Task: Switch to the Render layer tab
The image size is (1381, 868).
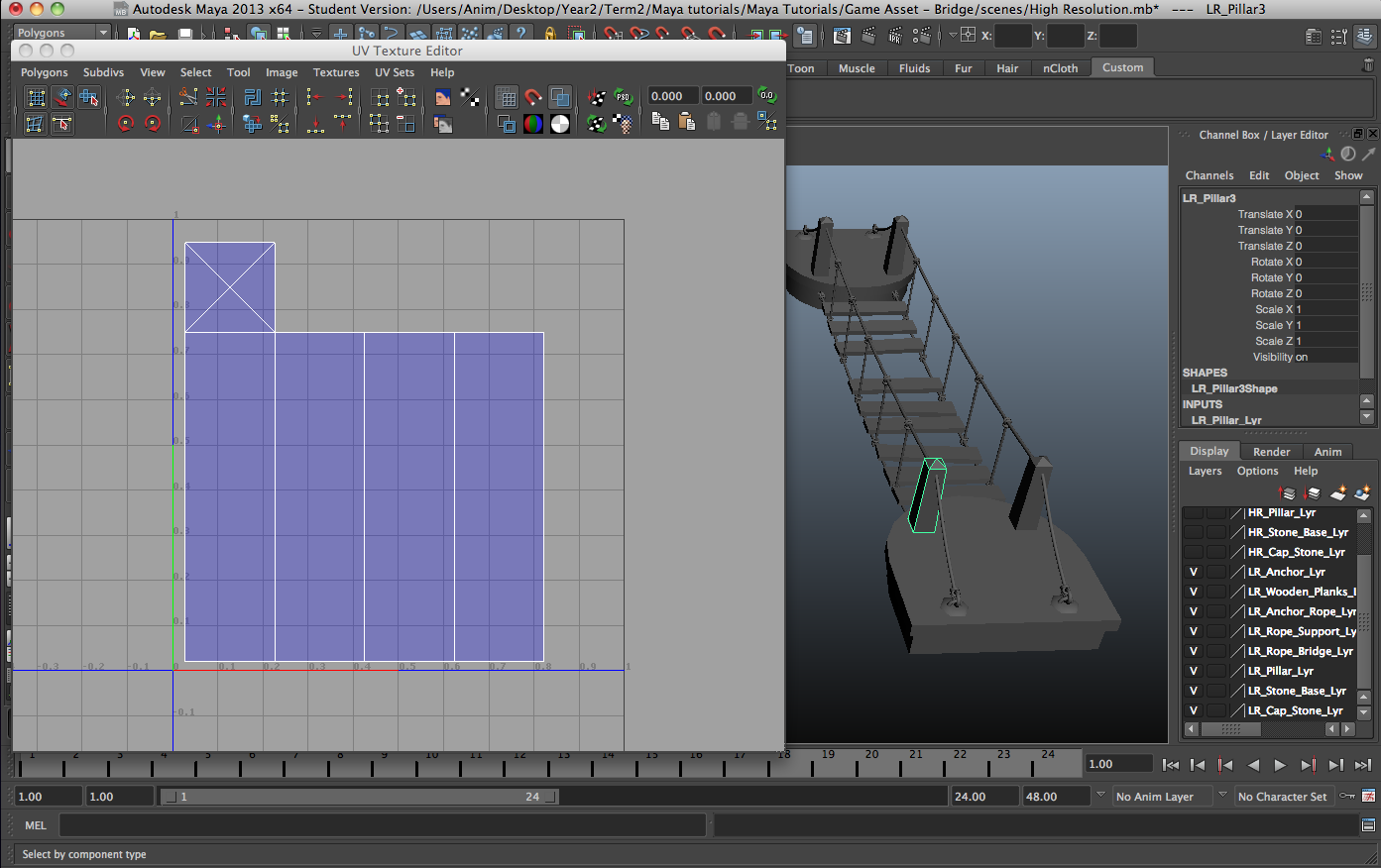Action: (x=1271, y=452)
